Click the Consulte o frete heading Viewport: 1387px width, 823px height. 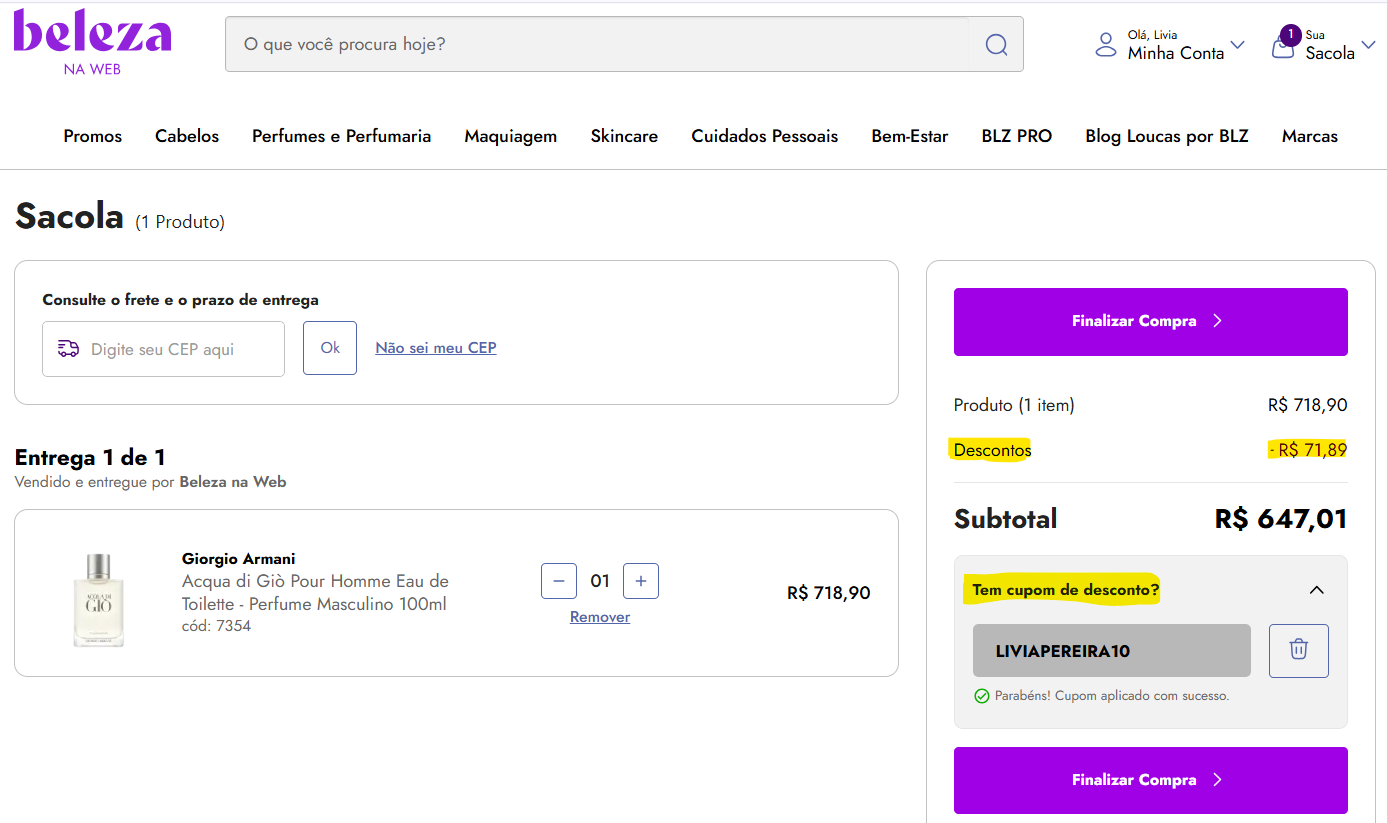tap(181, 300)
